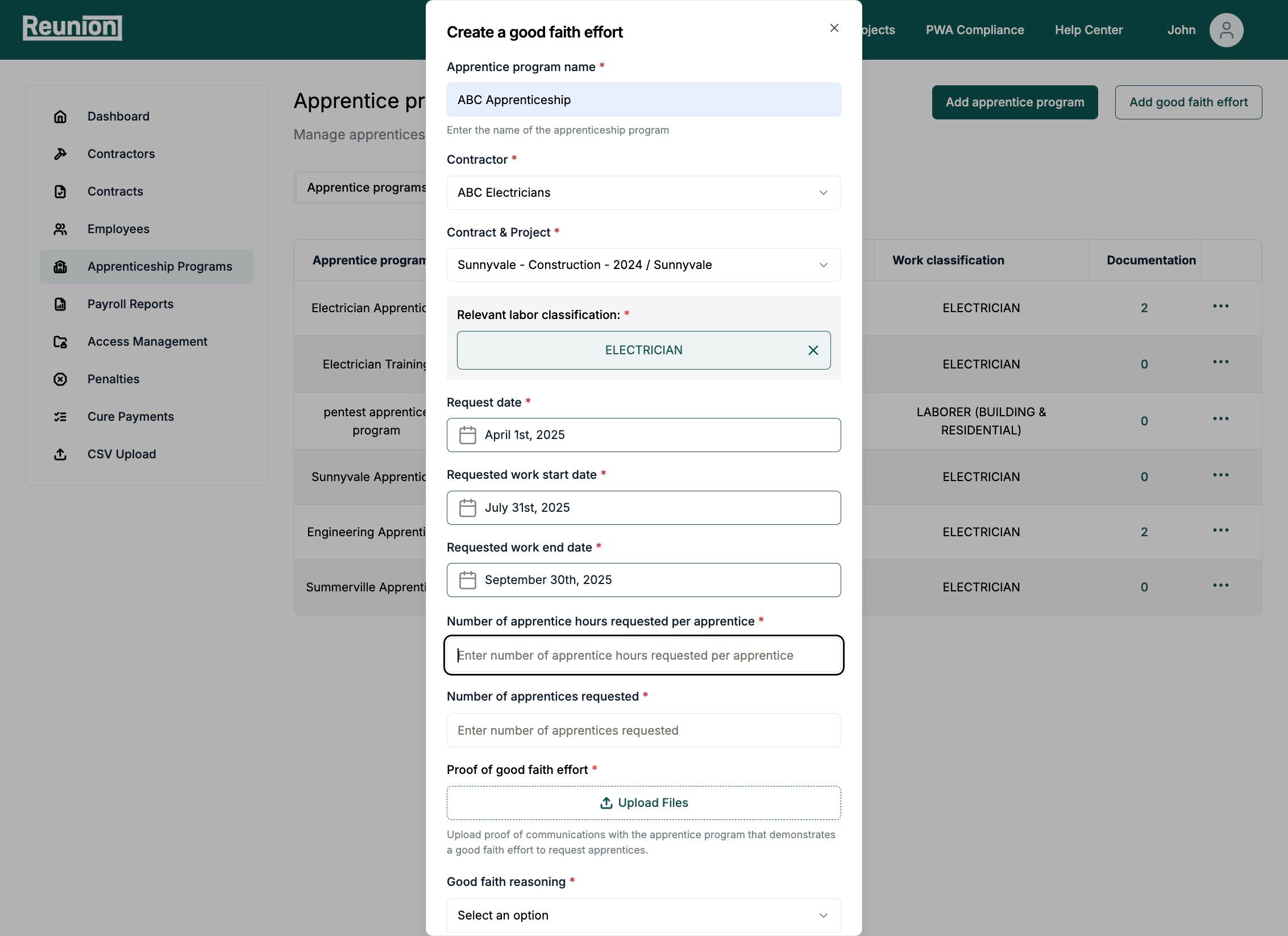
Task: Click the Request date calendar icon
Action: point(467,435)
